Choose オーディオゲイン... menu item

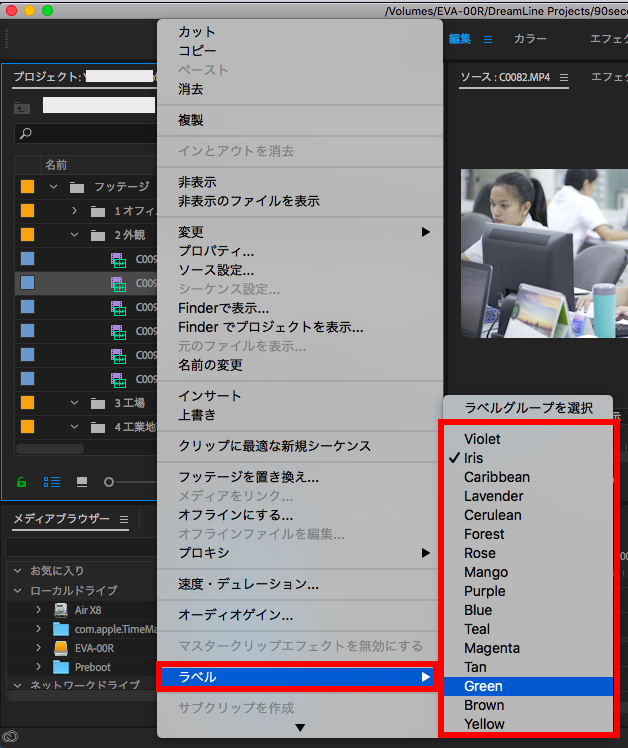coord(300,615)
